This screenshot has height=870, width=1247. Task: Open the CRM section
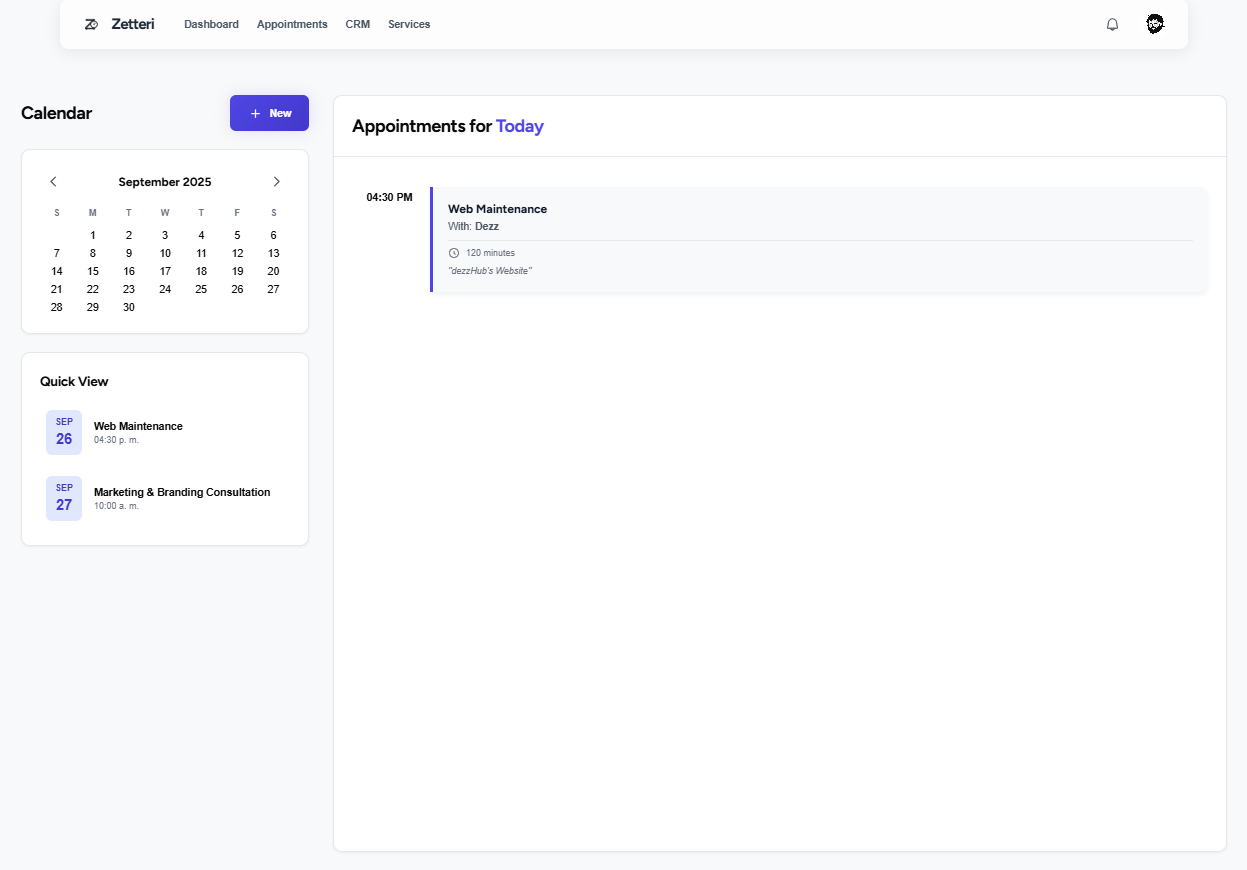coord(358,24)
